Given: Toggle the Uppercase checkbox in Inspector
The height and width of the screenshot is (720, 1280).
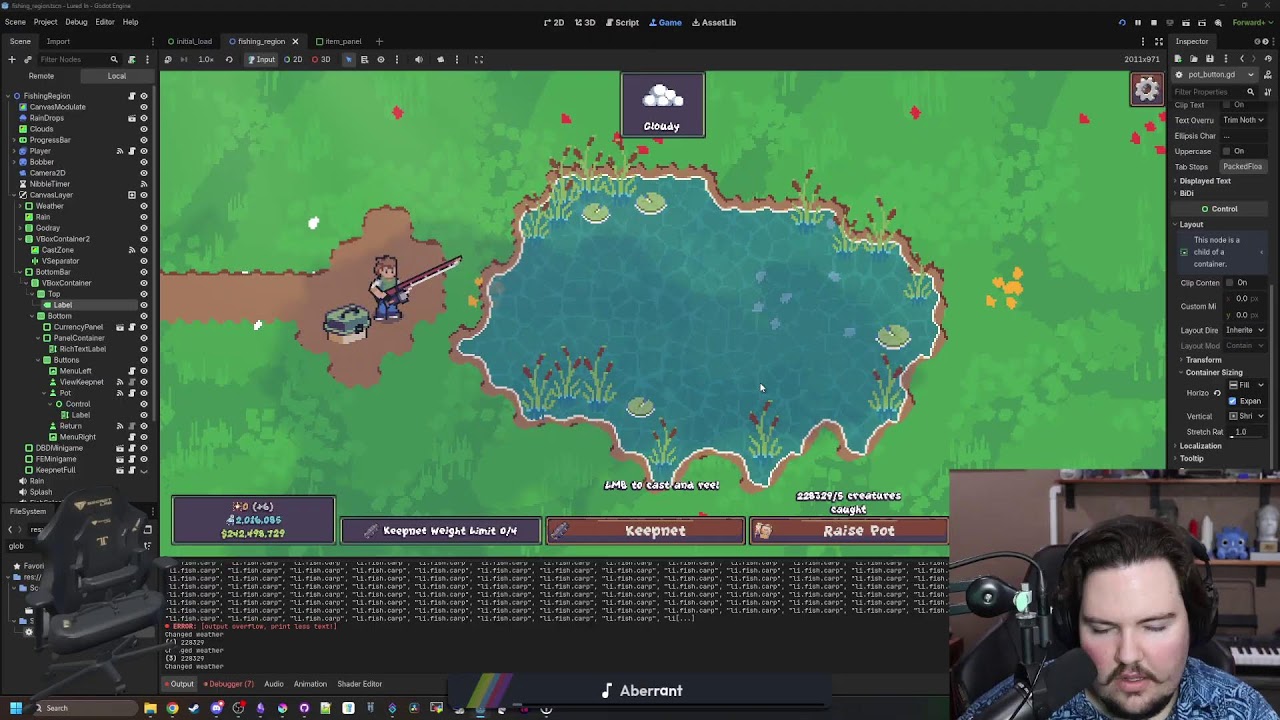Looking at the screenshot, I should click(x=1229, y=151).
